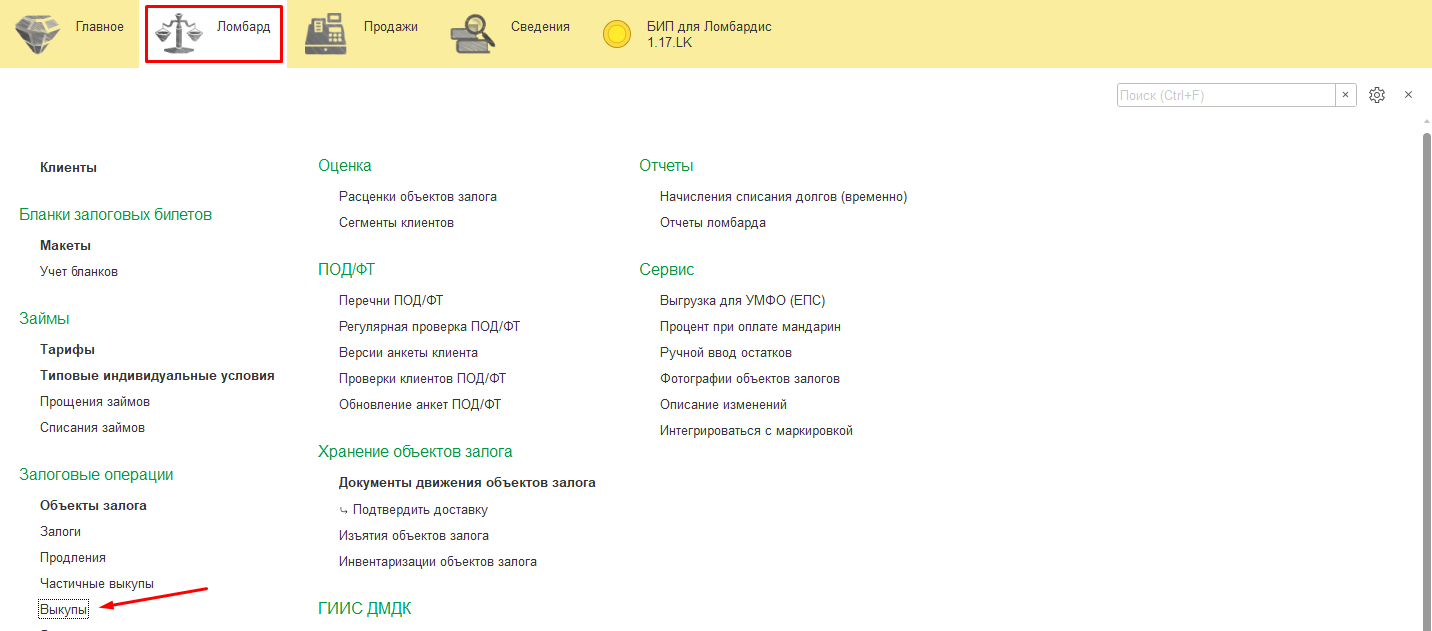
Task: Open Начисления списания долгов (временно)
Action: coord(784,197)
